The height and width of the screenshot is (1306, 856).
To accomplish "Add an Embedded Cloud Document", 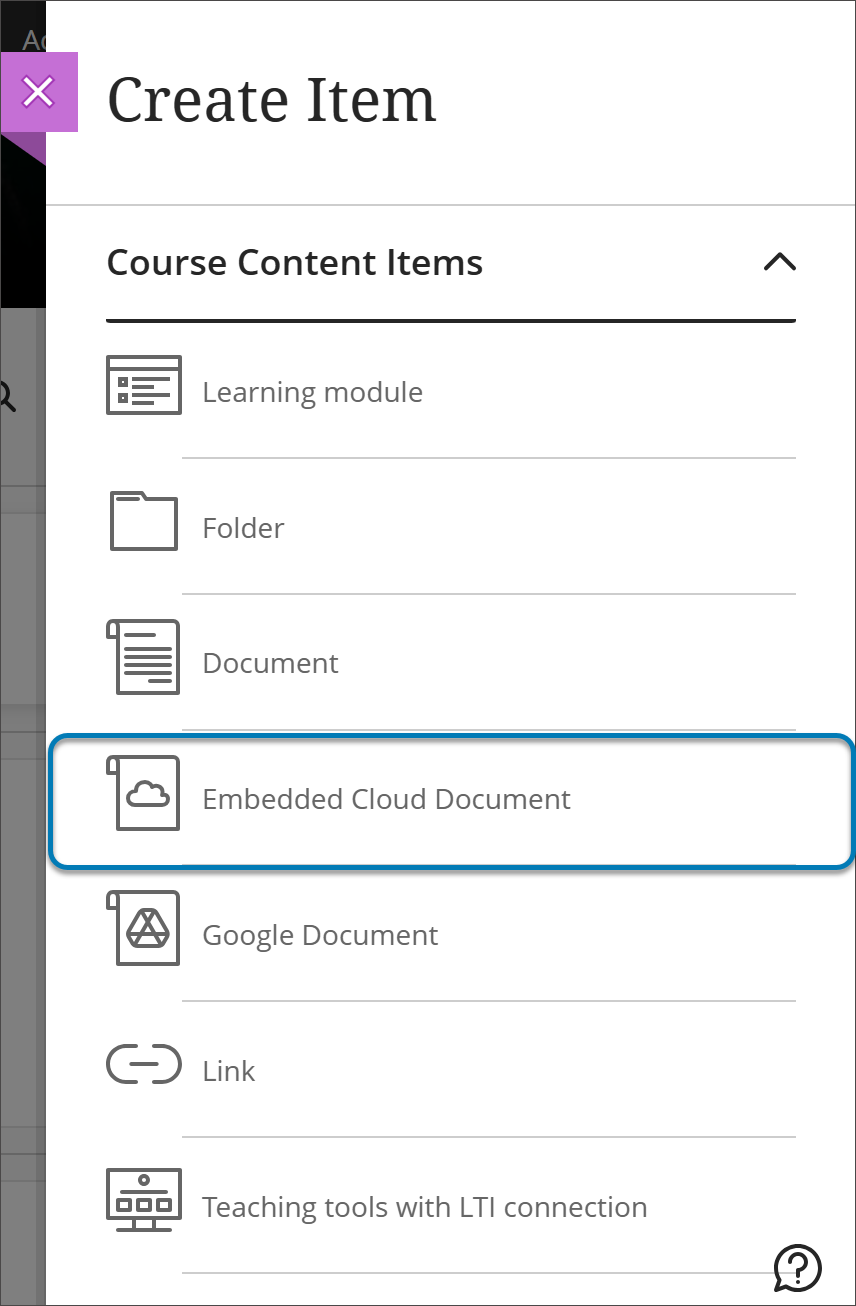I will [386, 799].
